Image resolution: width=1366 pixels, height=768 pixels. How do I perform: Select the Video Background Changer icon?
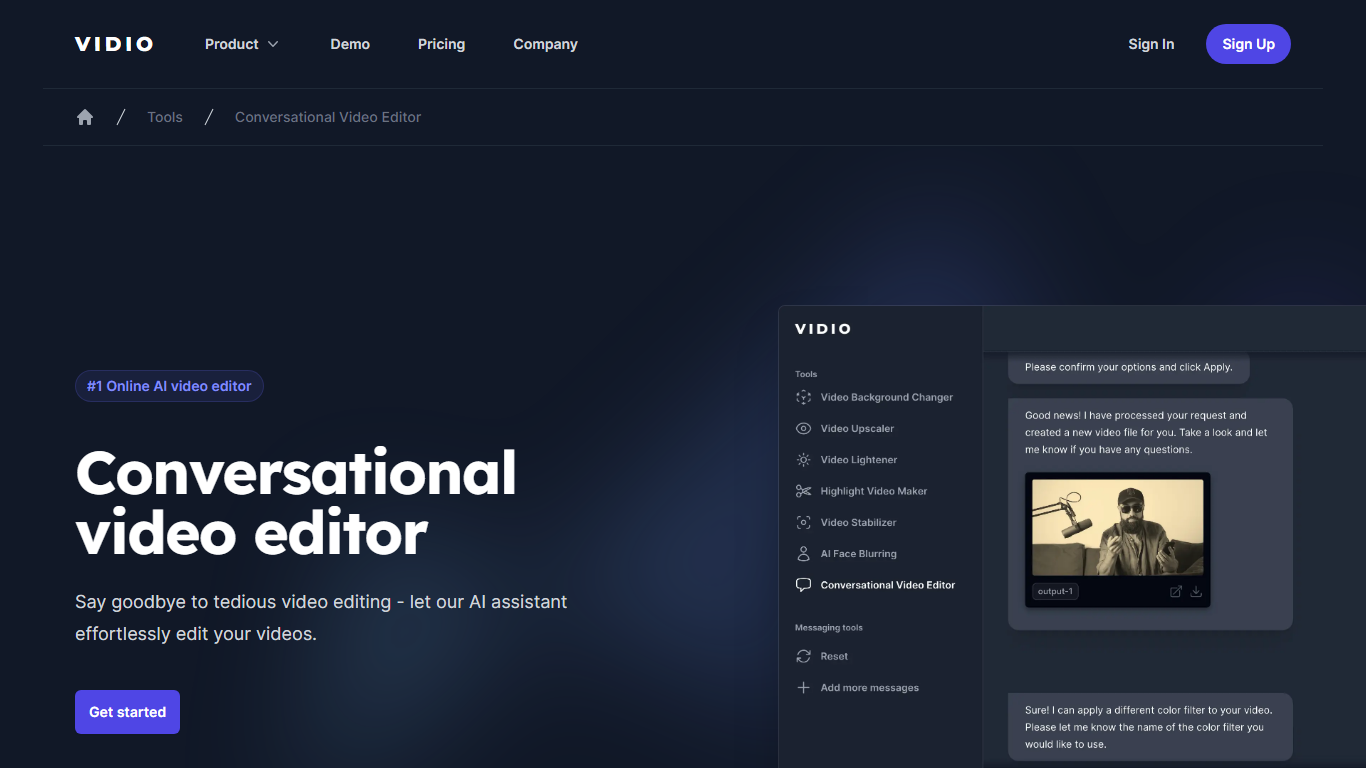(803, 397)
